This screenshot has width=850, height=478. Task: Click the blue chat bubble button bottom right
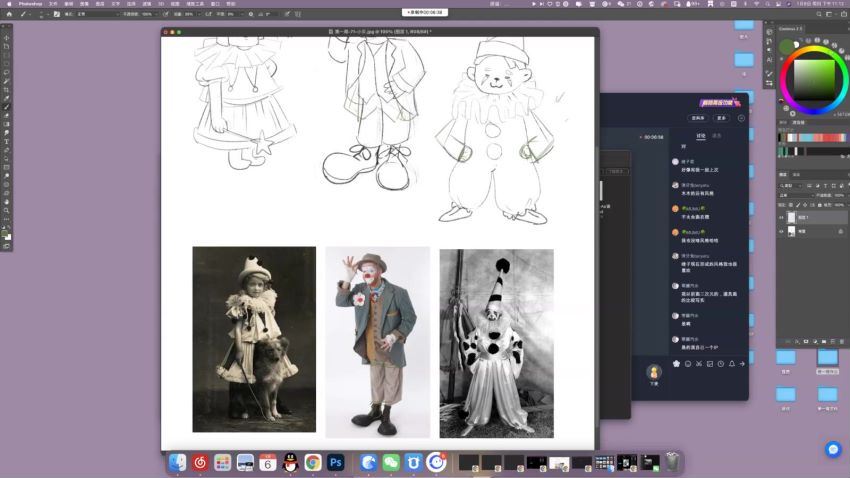tap(833, 449)
